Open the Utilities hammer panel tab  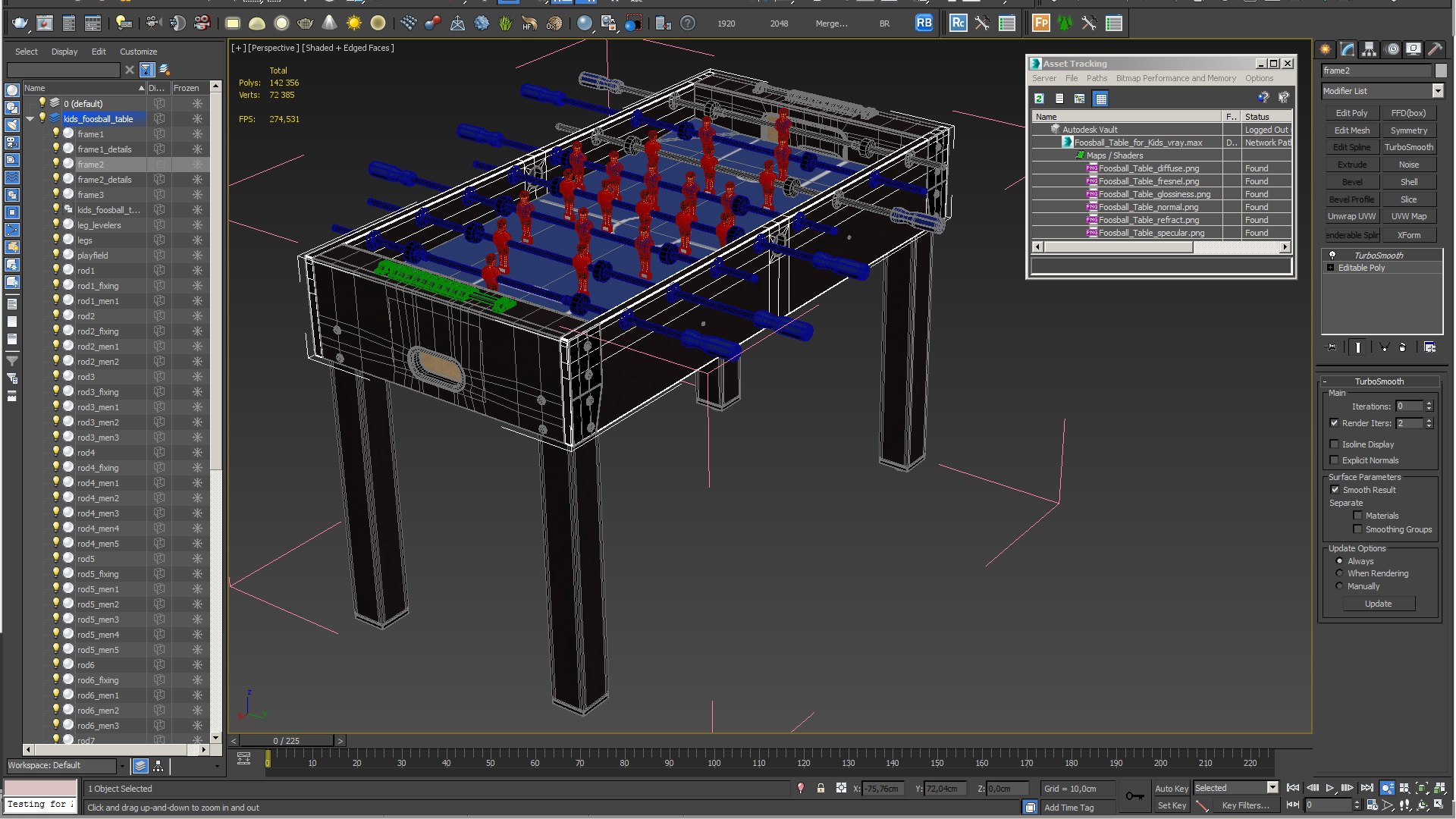click(1435, 49)
